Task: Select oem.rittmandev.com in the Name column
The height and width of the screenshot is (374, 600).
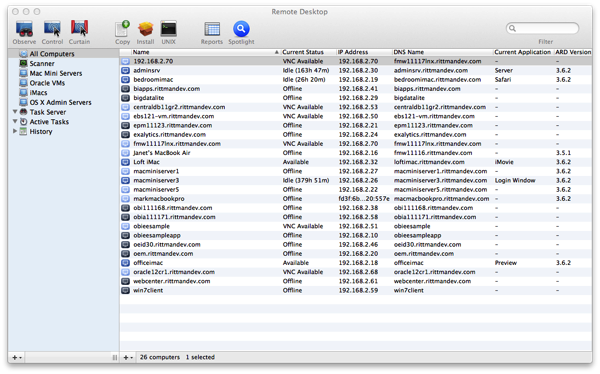Action: pyautogui.click(x=163, y=254)
